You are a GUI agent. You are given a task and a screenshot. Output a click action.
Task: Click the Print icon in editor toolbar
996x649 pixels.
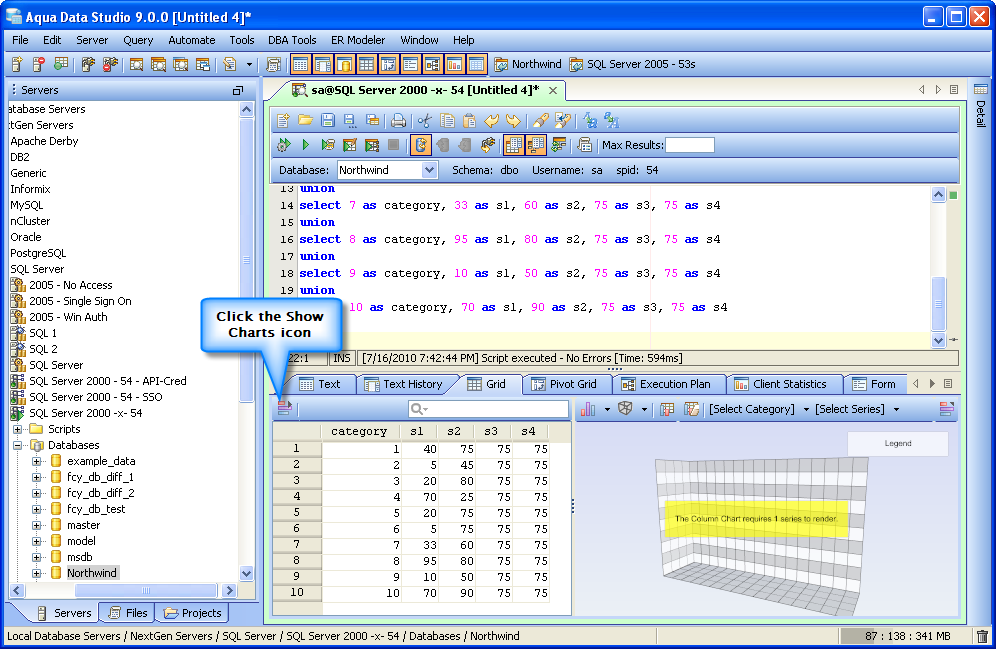pos(398,120)
